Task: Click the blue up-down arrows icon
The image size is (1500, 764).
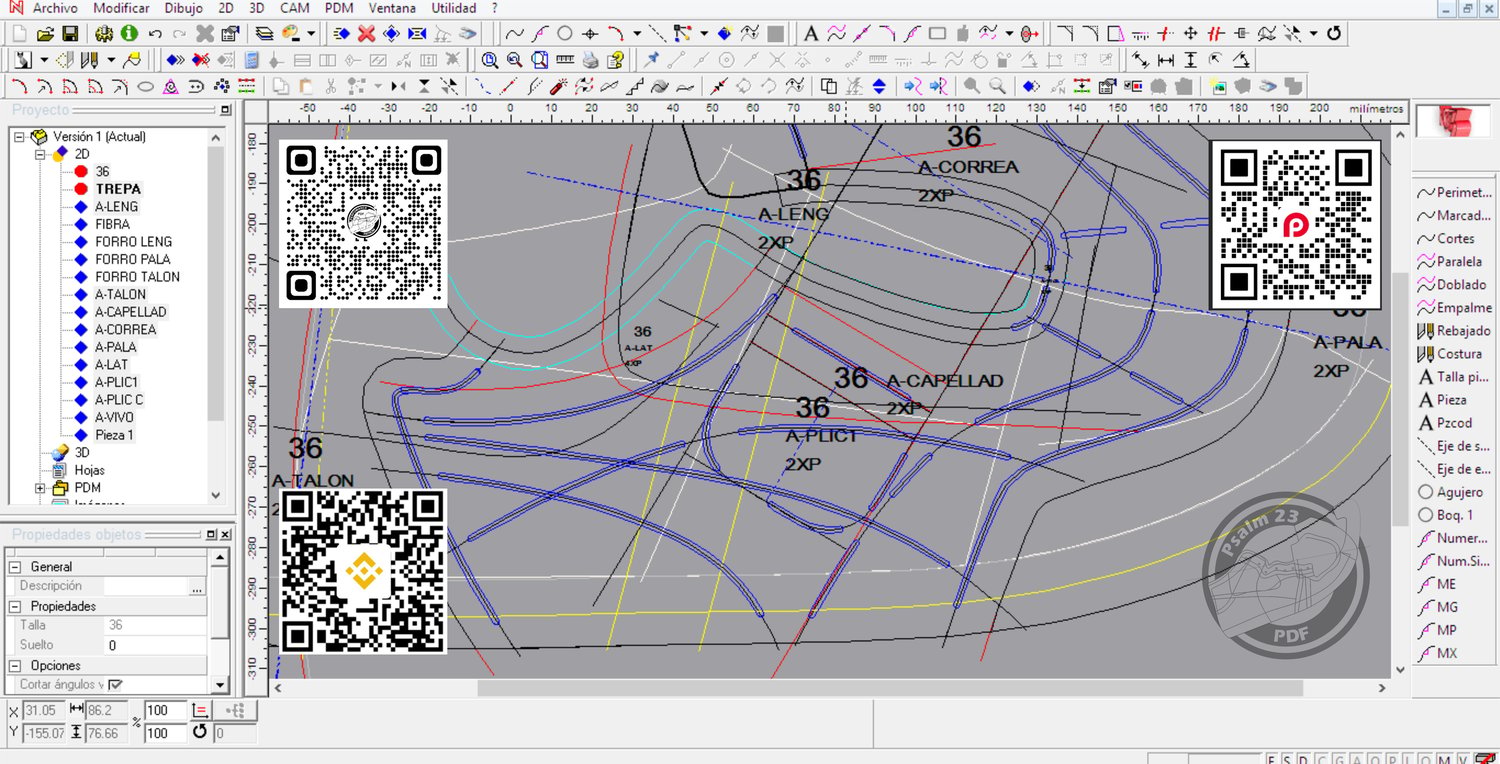Action: coord(879,86)
